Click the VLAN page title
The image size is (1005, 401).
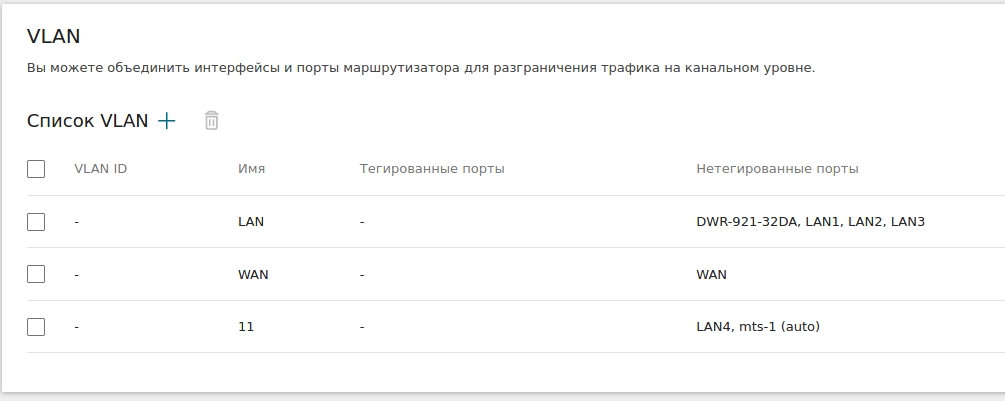(53, 36)
